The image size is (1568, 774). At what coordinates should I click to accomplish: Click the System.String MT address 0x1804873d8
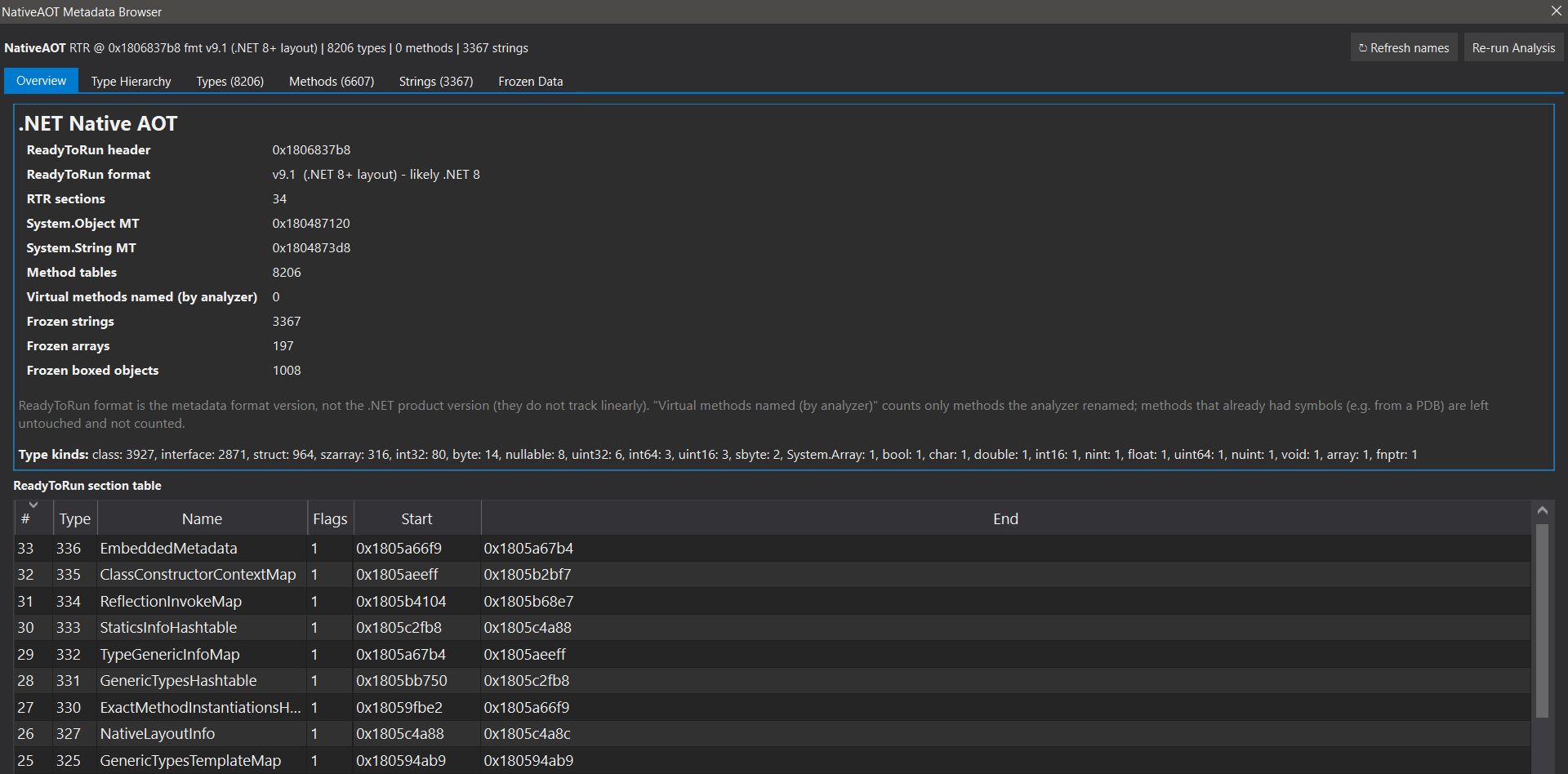pos(311,248)
